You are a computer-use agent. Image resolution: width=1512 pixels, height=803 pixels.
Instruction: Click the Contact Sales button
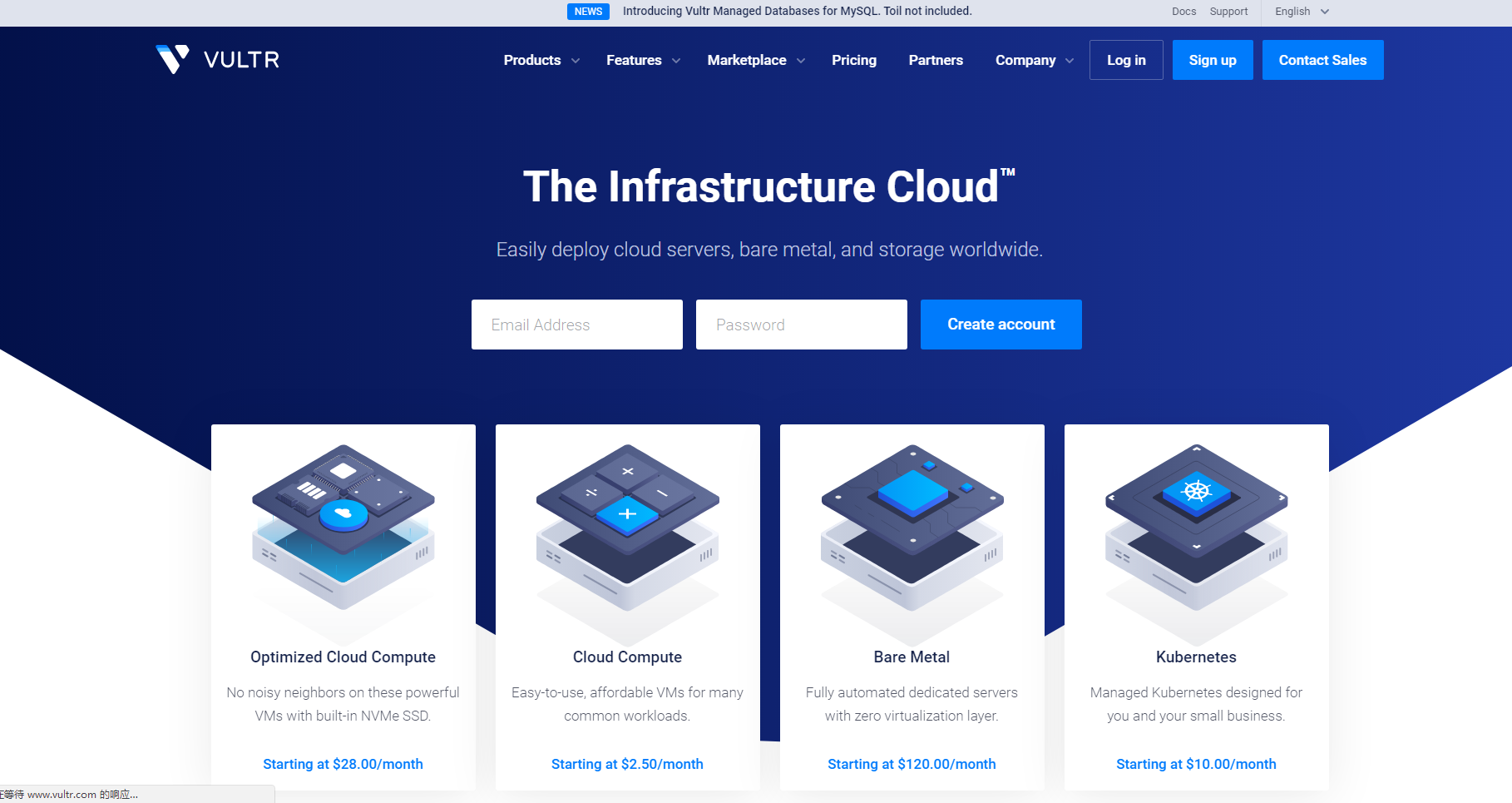[x=1322, y=60]
